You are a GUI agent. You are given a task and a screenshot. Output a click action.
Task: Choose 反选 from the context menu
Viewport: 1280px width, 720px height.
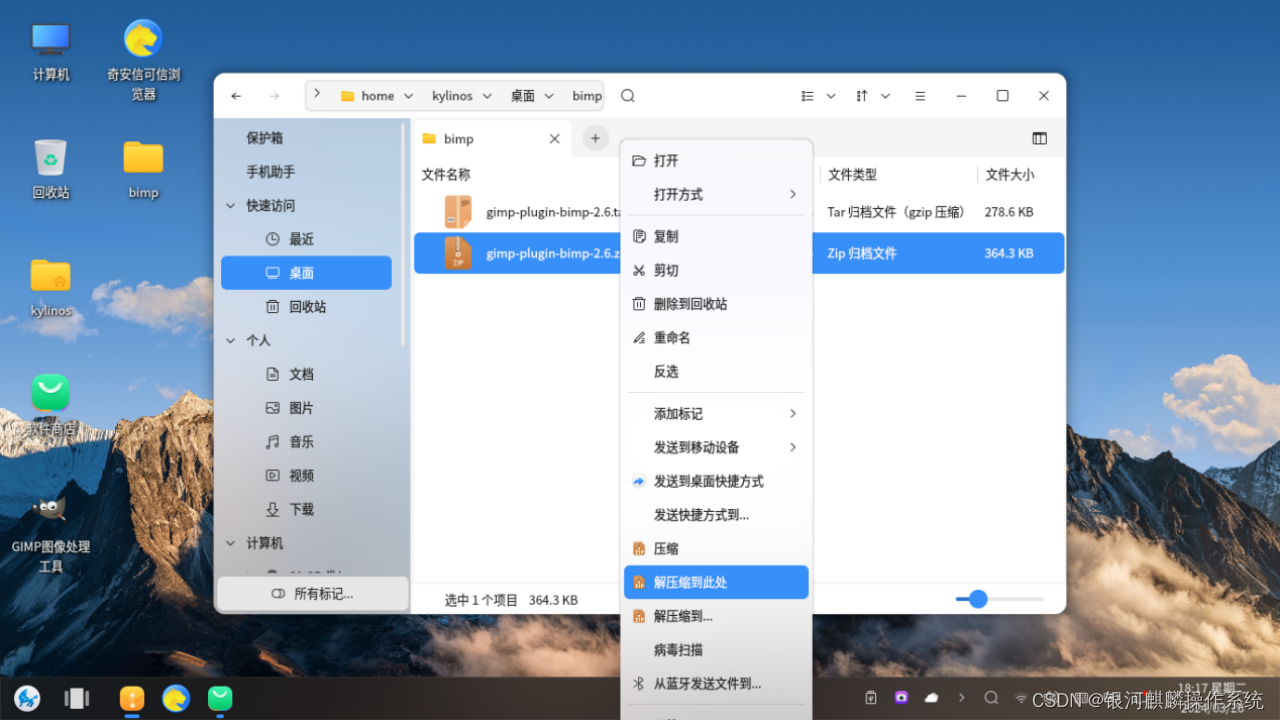pyautogui.click(x=716, y=372)
